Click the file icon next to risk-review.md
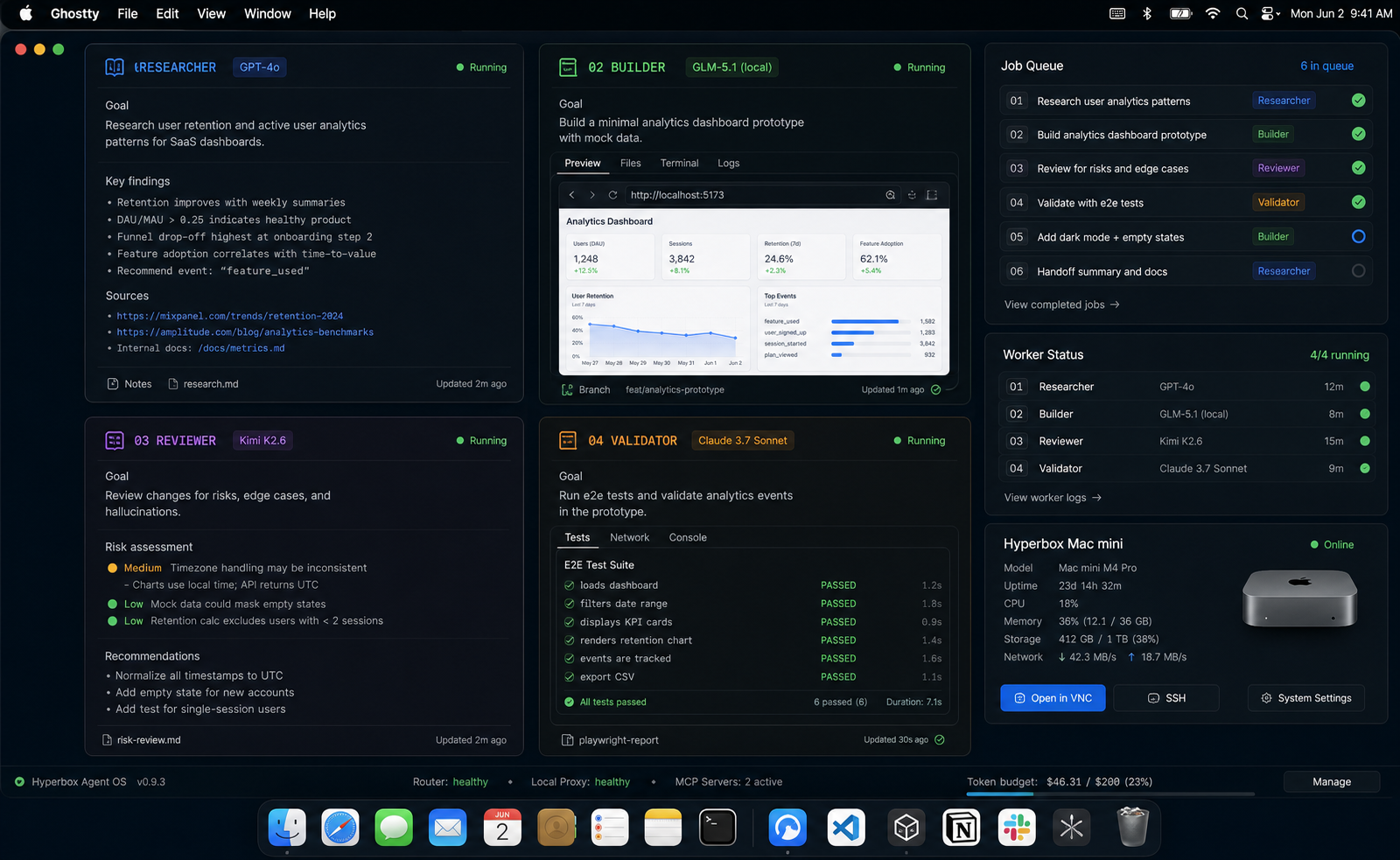Image resolution: width=1400 pixels, height=860 pixels. pos(108,740)
